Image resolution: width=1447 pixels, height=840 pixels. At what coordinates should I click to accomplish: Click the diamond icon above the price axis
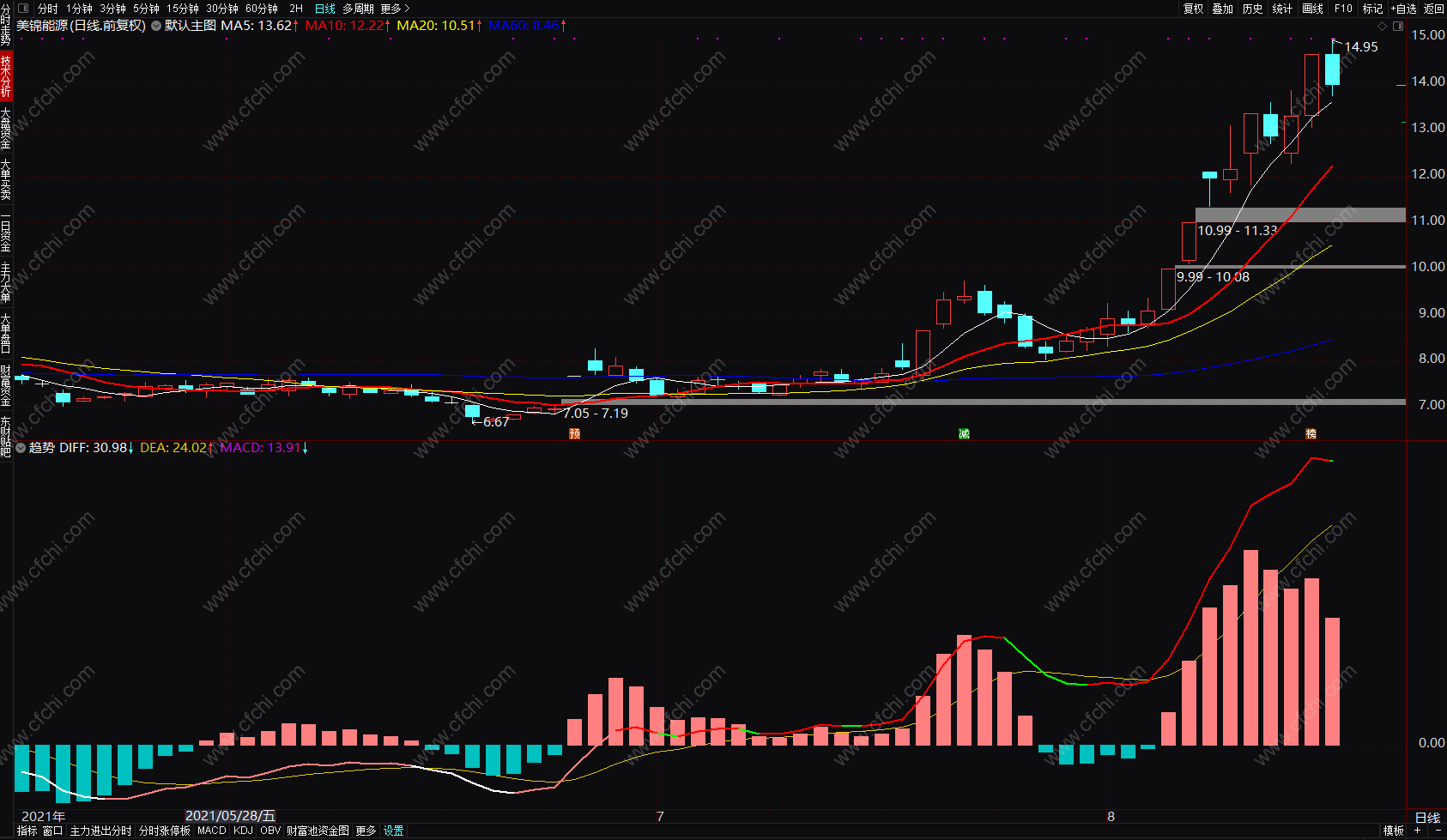[x=1382, y=26]
